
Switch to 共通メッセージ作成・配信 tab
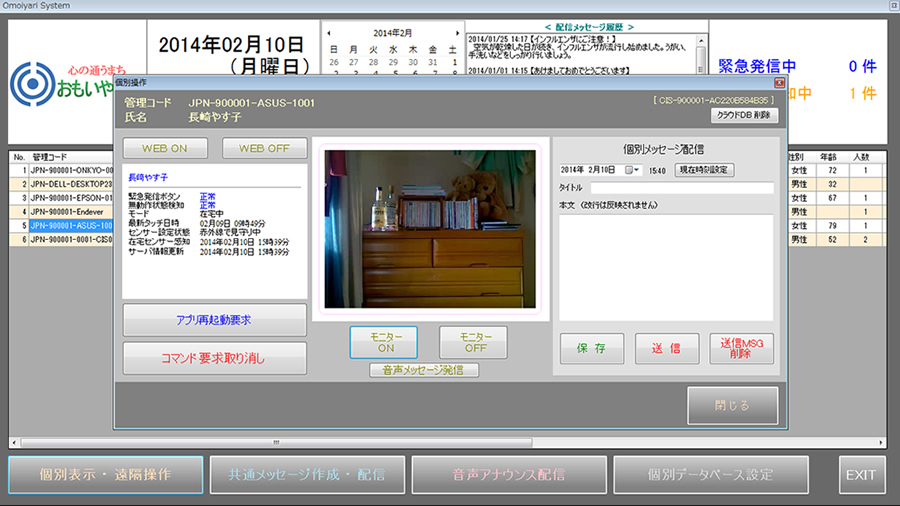click(x=305, y=475)
